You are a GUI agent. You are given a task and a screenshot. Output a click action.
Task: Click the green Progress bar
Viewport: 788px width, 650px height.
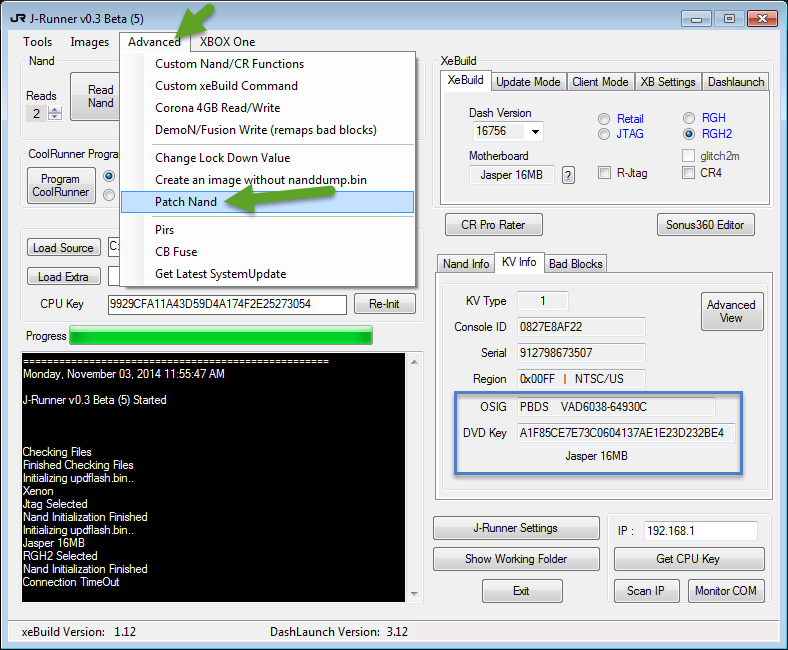pyautogui.click(x=221, y=335)
